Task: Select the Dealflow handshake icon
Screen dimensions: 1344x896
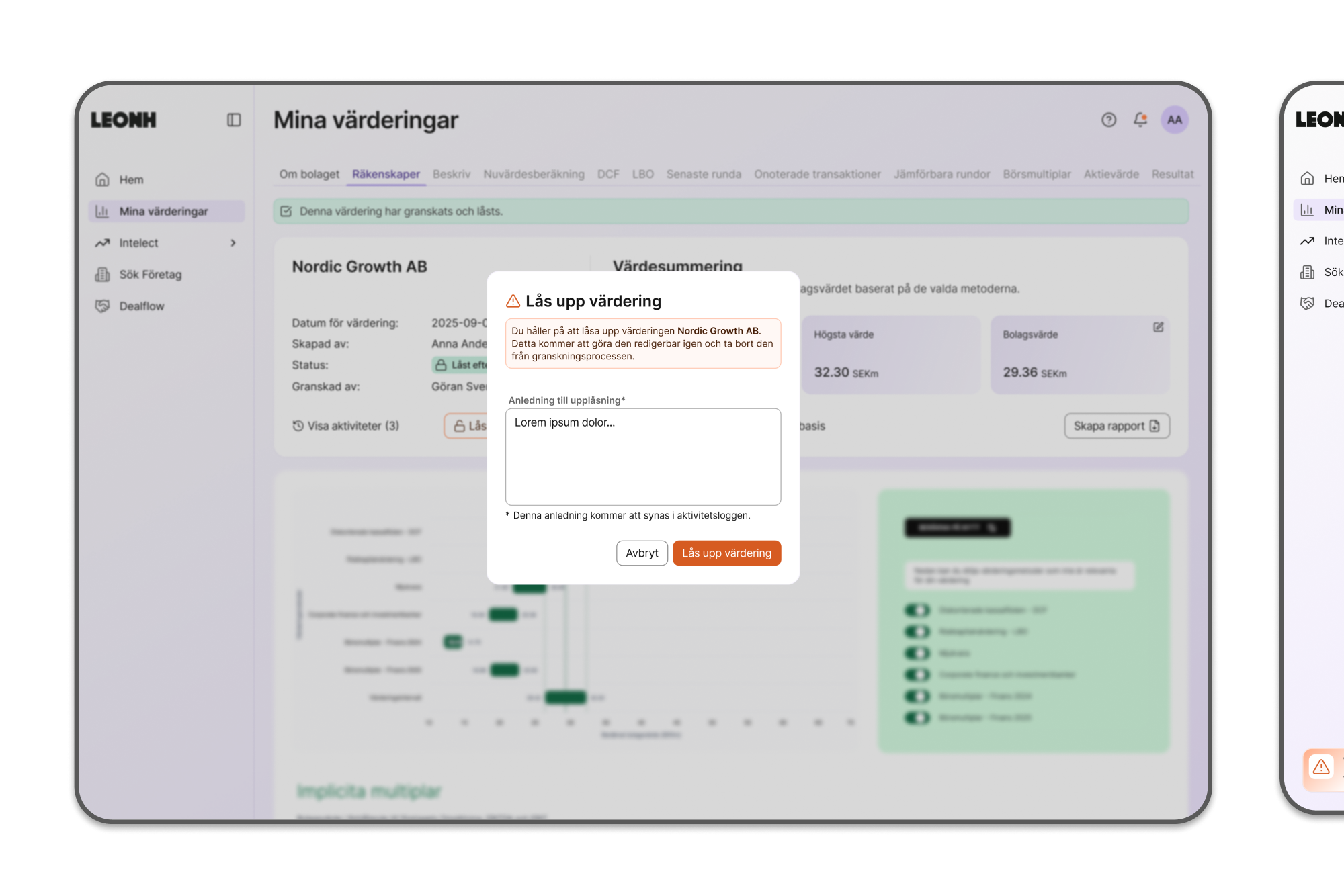Action: click(x=102, y=306)
